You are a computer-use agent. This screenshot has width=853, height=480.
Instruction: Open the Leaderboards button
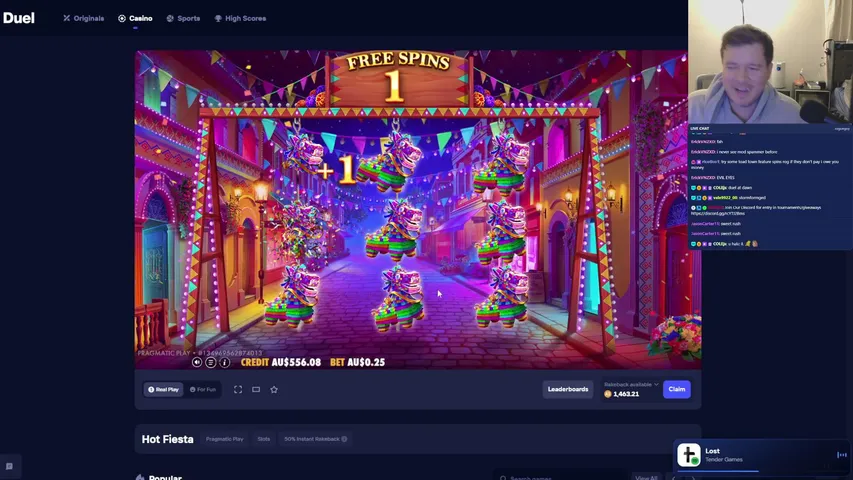(568, 390)
